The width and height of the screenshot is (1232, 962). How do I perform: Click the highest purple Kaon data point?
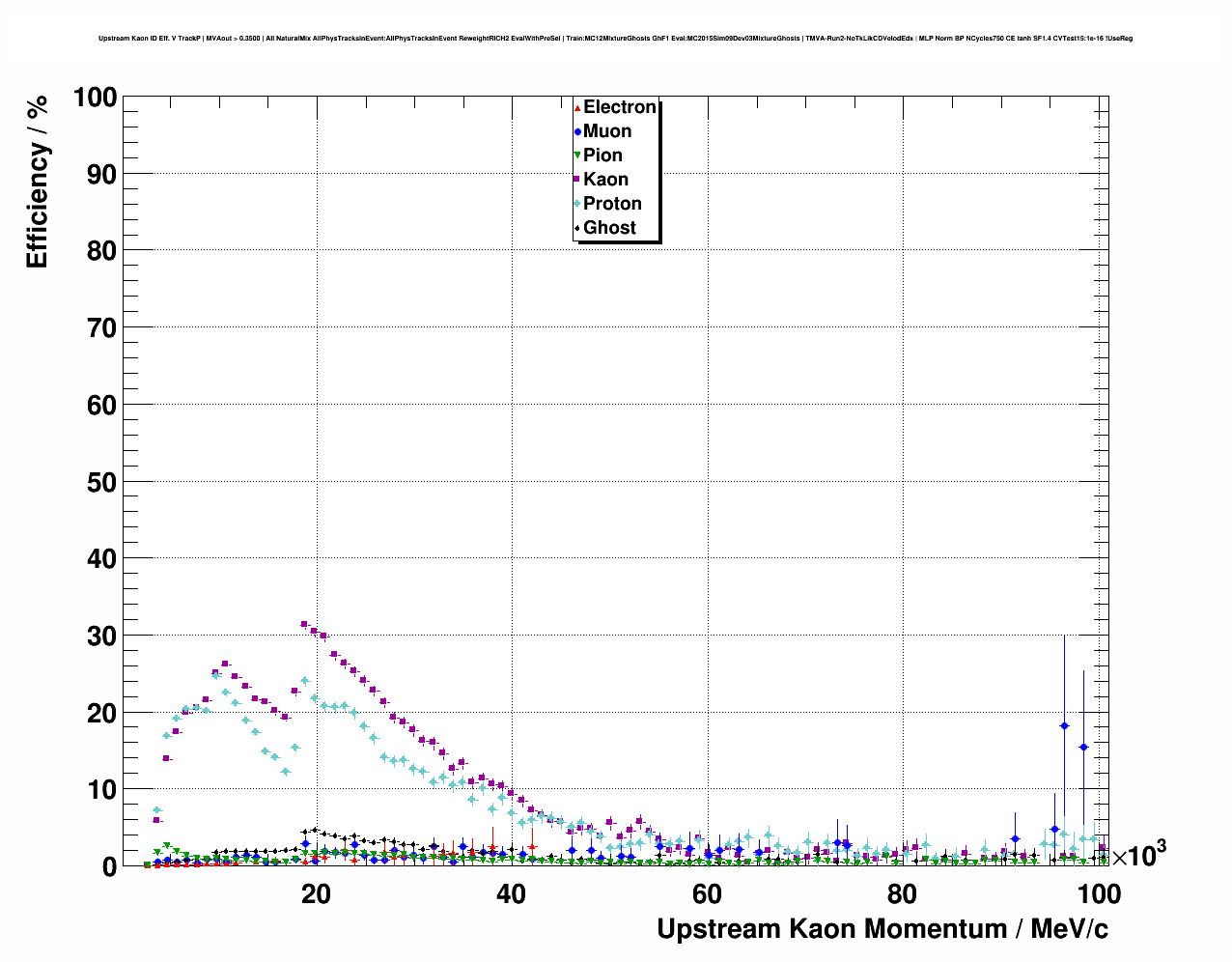point(304,624)
